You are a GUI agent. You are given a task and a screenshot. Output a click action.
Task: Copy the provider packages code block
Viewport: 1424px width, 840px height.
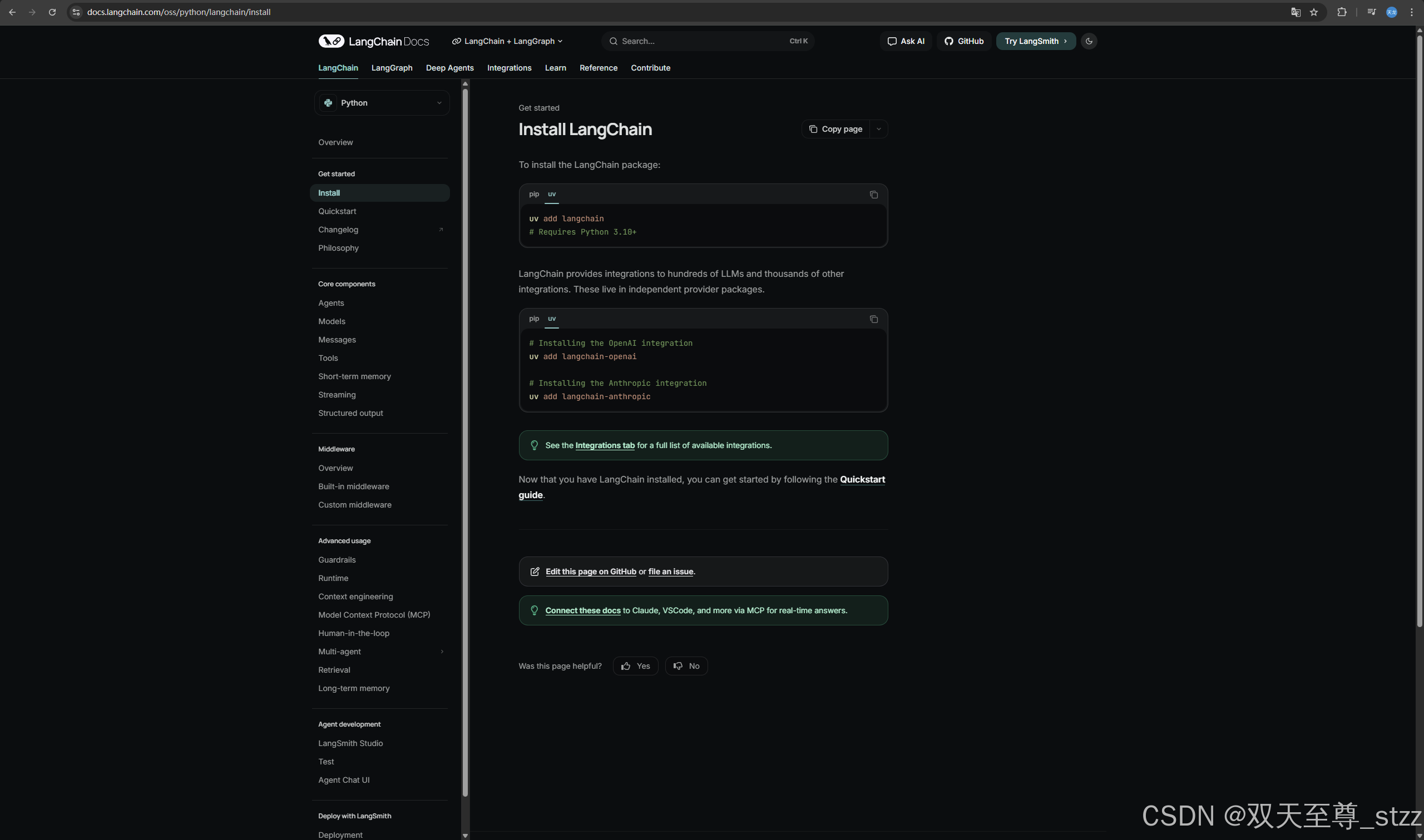(x=873, y=319)
